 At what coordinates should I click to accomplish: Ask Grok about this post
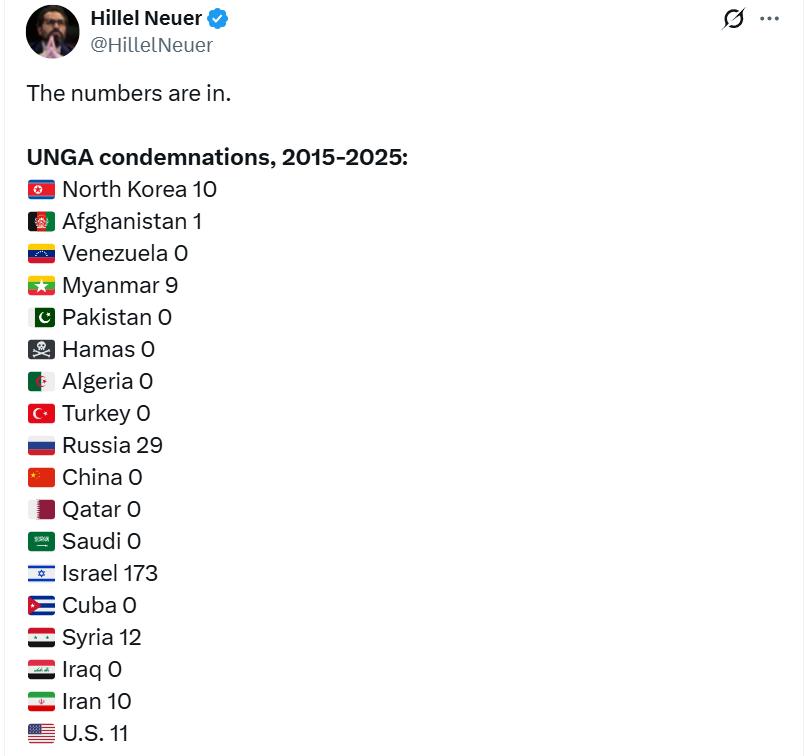(733, 18)
